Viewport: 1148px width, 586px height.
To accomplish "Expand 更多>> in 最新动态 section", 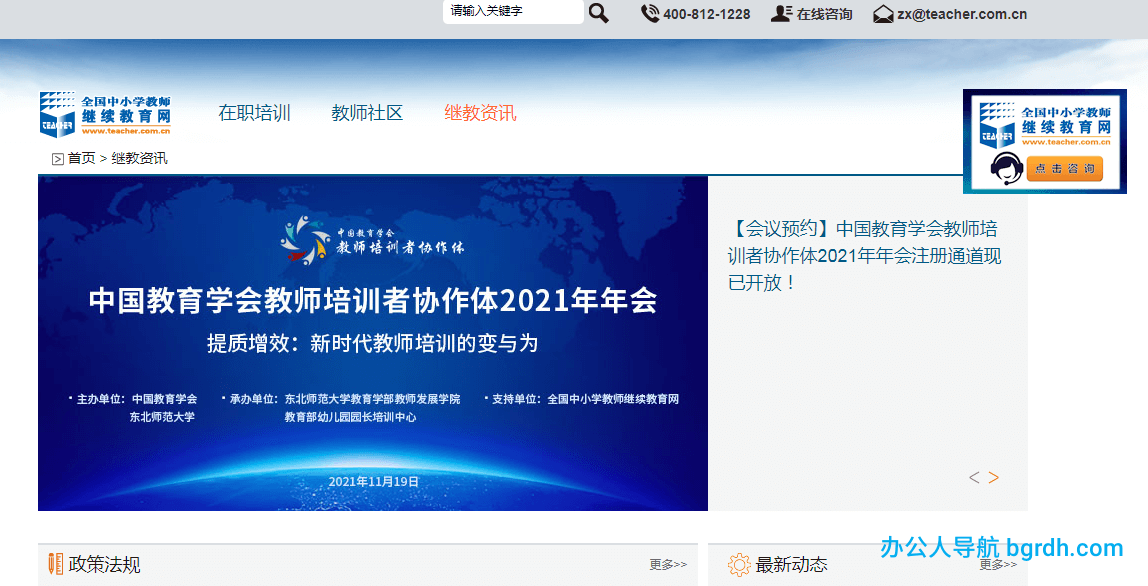I will pos(998,565).
